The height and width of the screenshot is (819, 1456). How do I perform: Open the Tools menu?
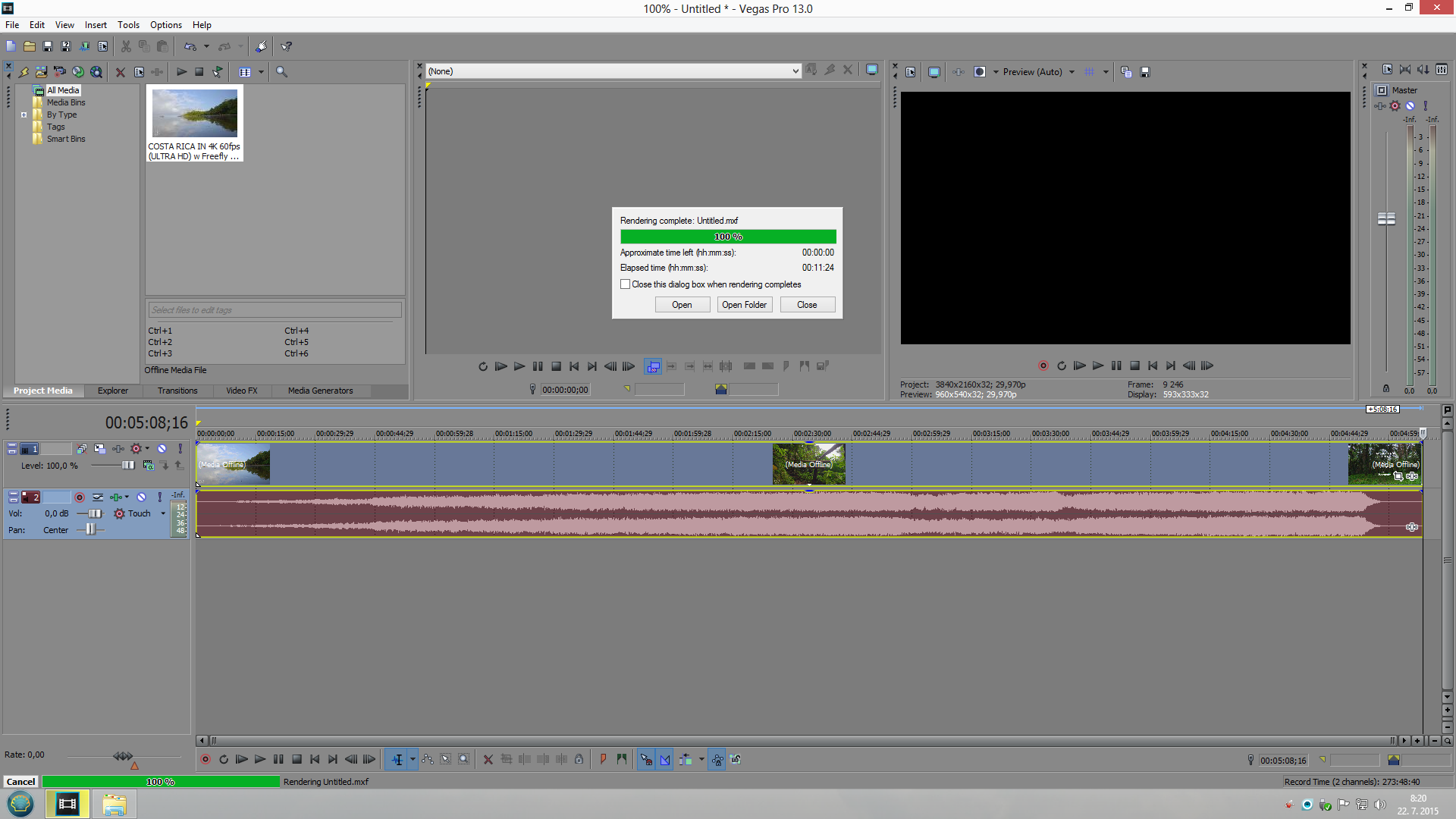point(128,25)
